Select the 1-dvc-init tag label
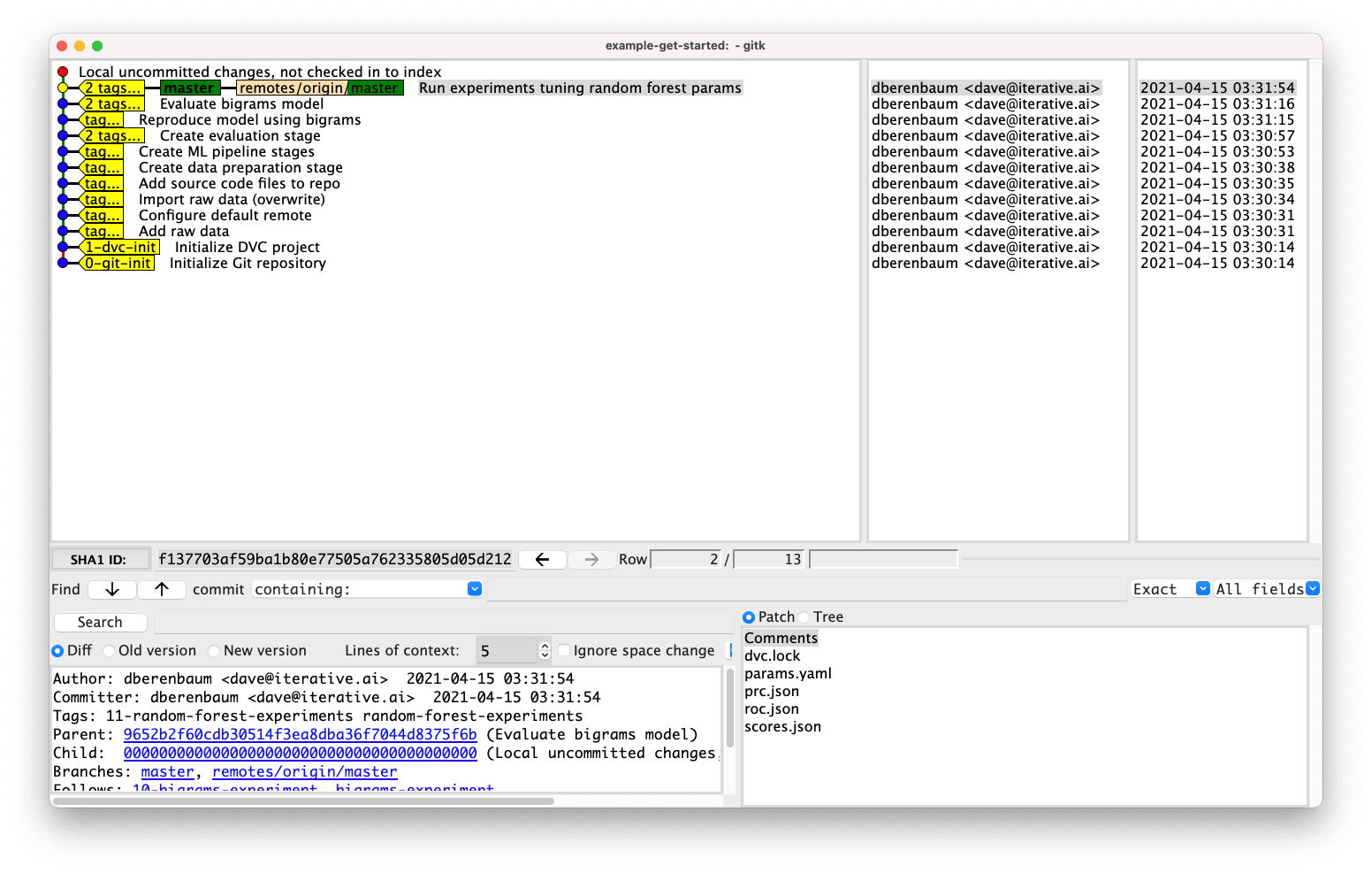Image resolution: width=1372 pixels, height=873 pixels. (120, 247)
